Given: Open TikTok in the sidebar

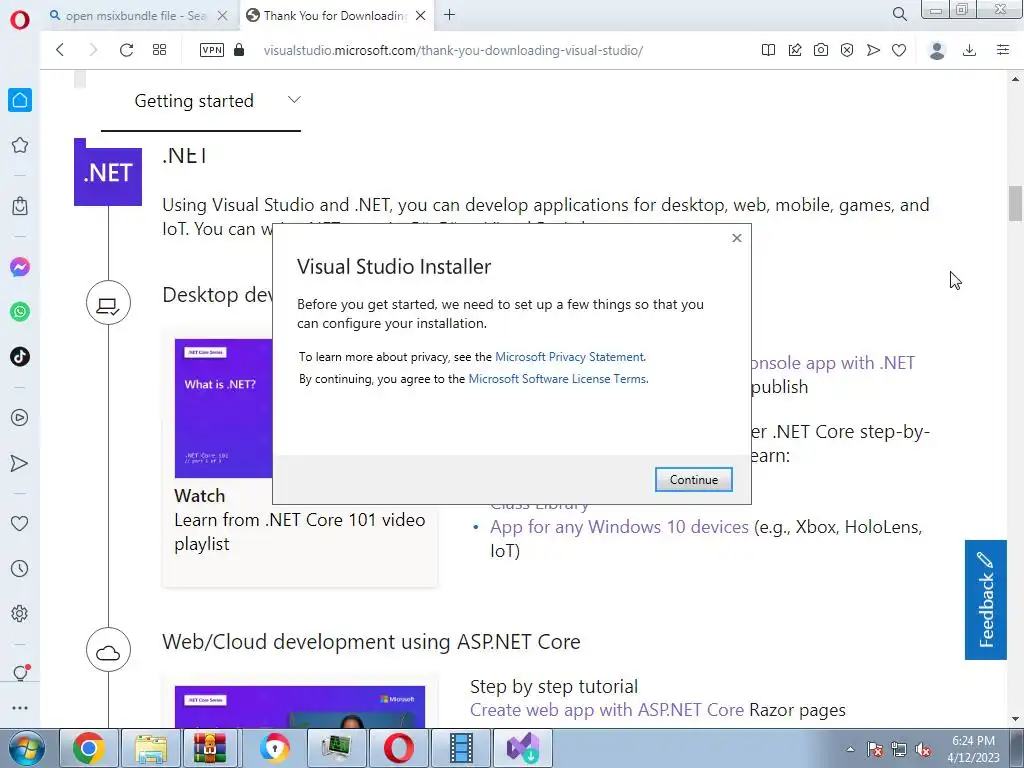Looking at the screenshot, I should [x=20, y=357].
